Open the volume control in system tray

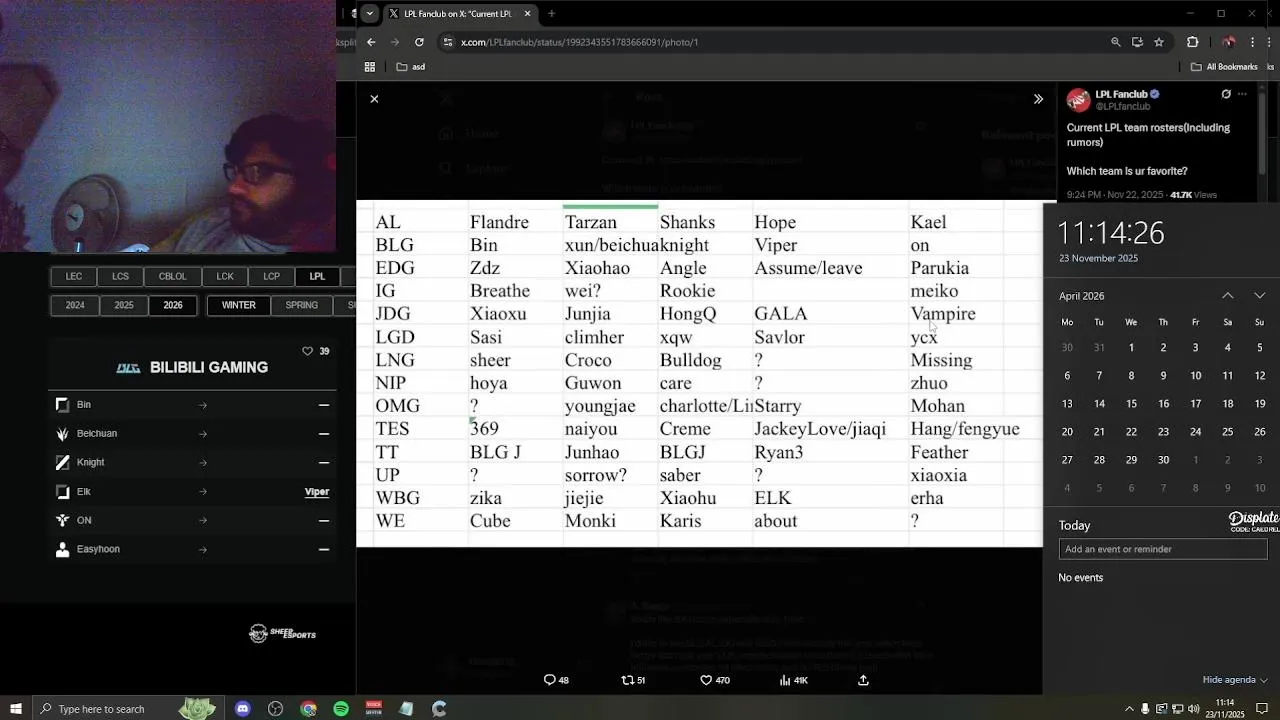tap(1193, 709)
